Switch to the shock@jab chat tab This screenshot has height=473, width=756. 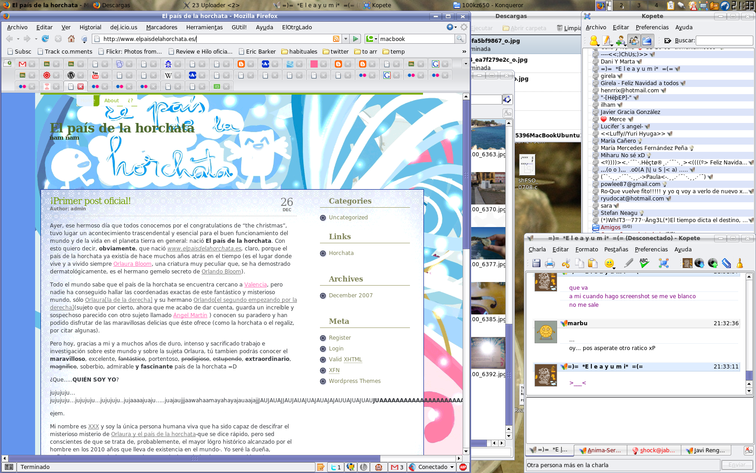point(653,450)
